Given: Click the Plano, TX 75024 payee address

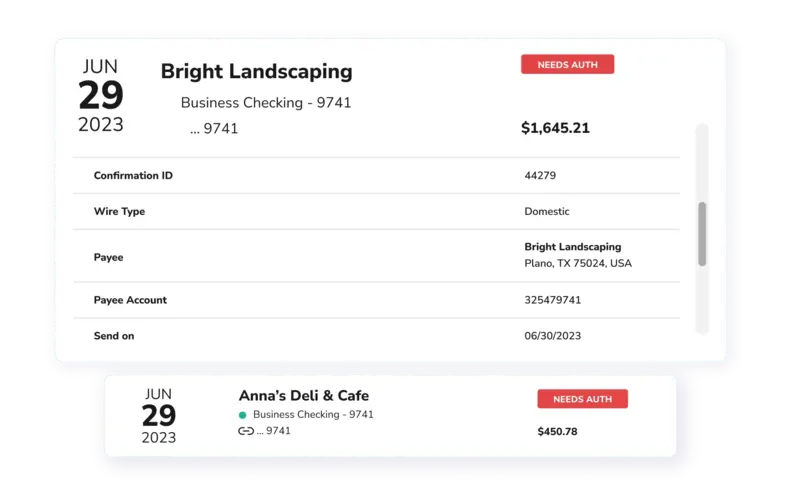Looking at the screenshot, I should click(x=578, y=264).
